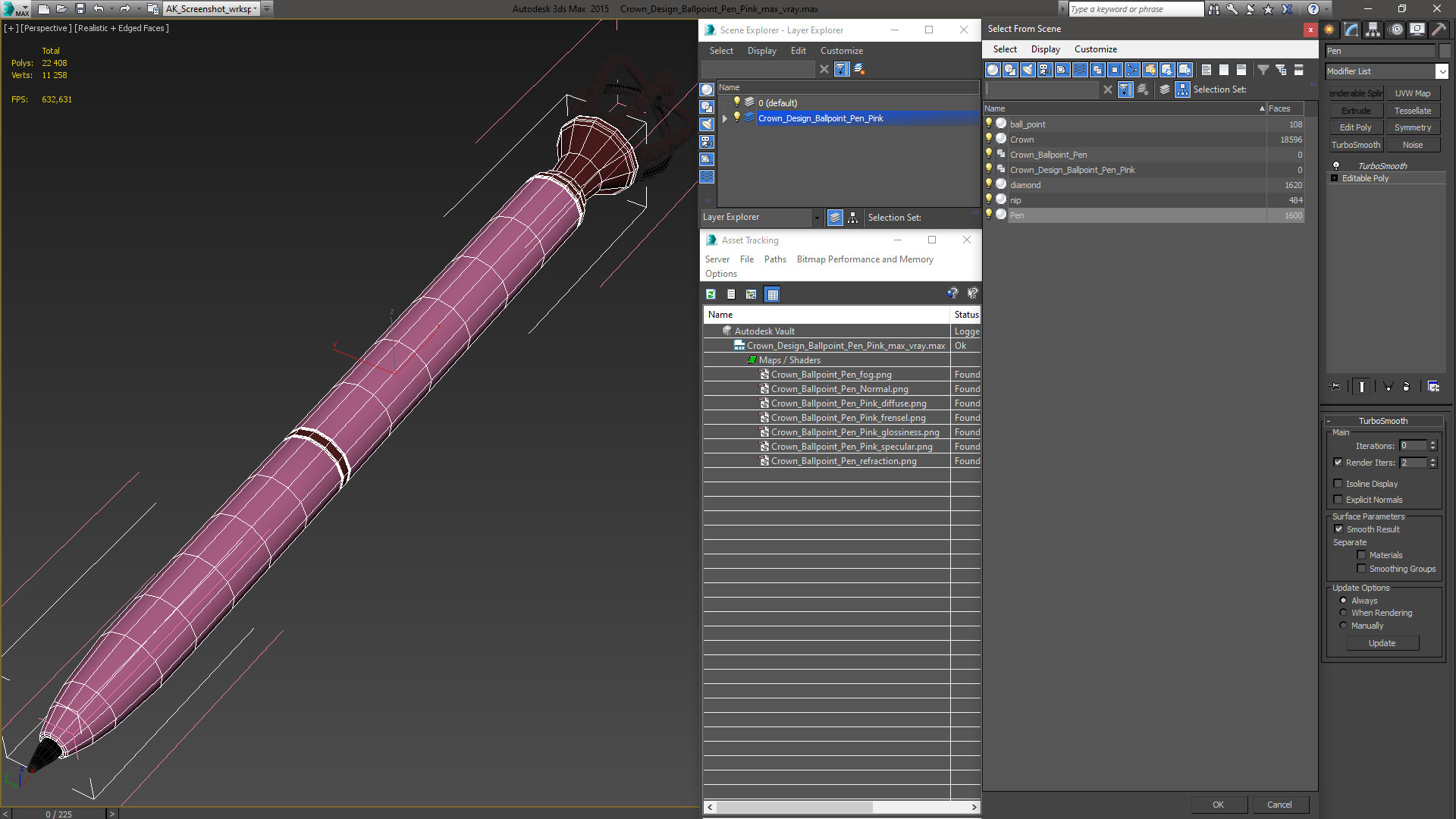Enable Separate by Smoothing Groups checkbox

[1361, 569]
